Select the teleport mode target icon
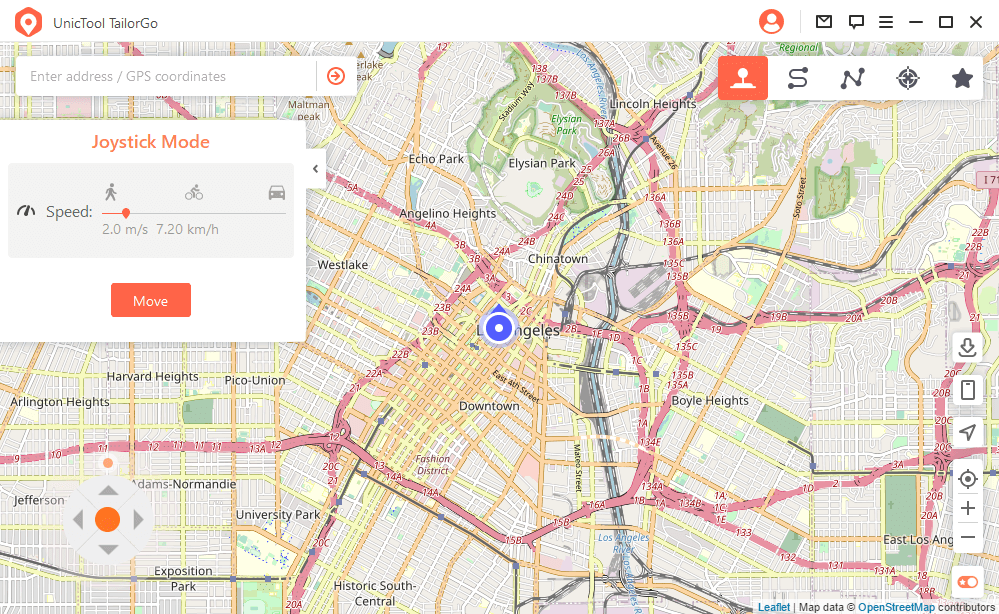The width and height of the screenshot is (999, 614). pyautogui.click(x=907, y=78)
